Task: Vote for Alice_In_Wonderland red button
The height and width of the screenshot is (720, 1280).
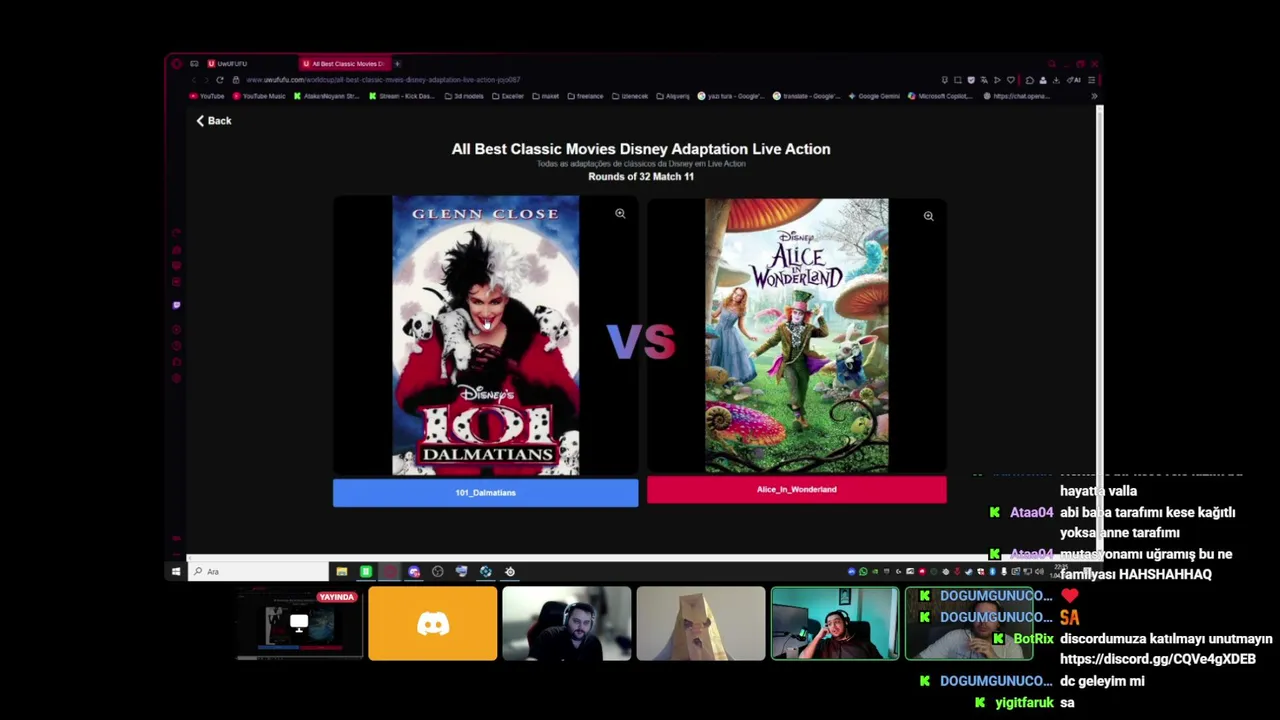Action: [796, 489]
